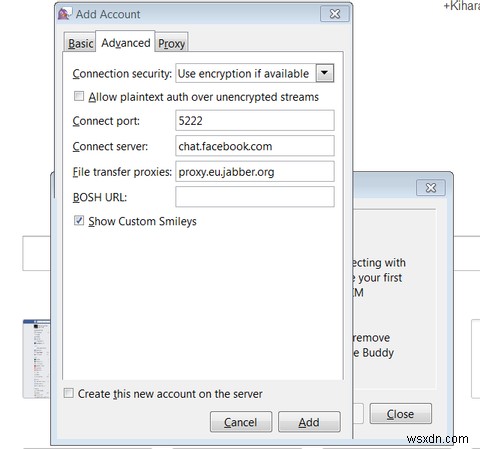Click the Connect server field

click(x=255, y=146)
